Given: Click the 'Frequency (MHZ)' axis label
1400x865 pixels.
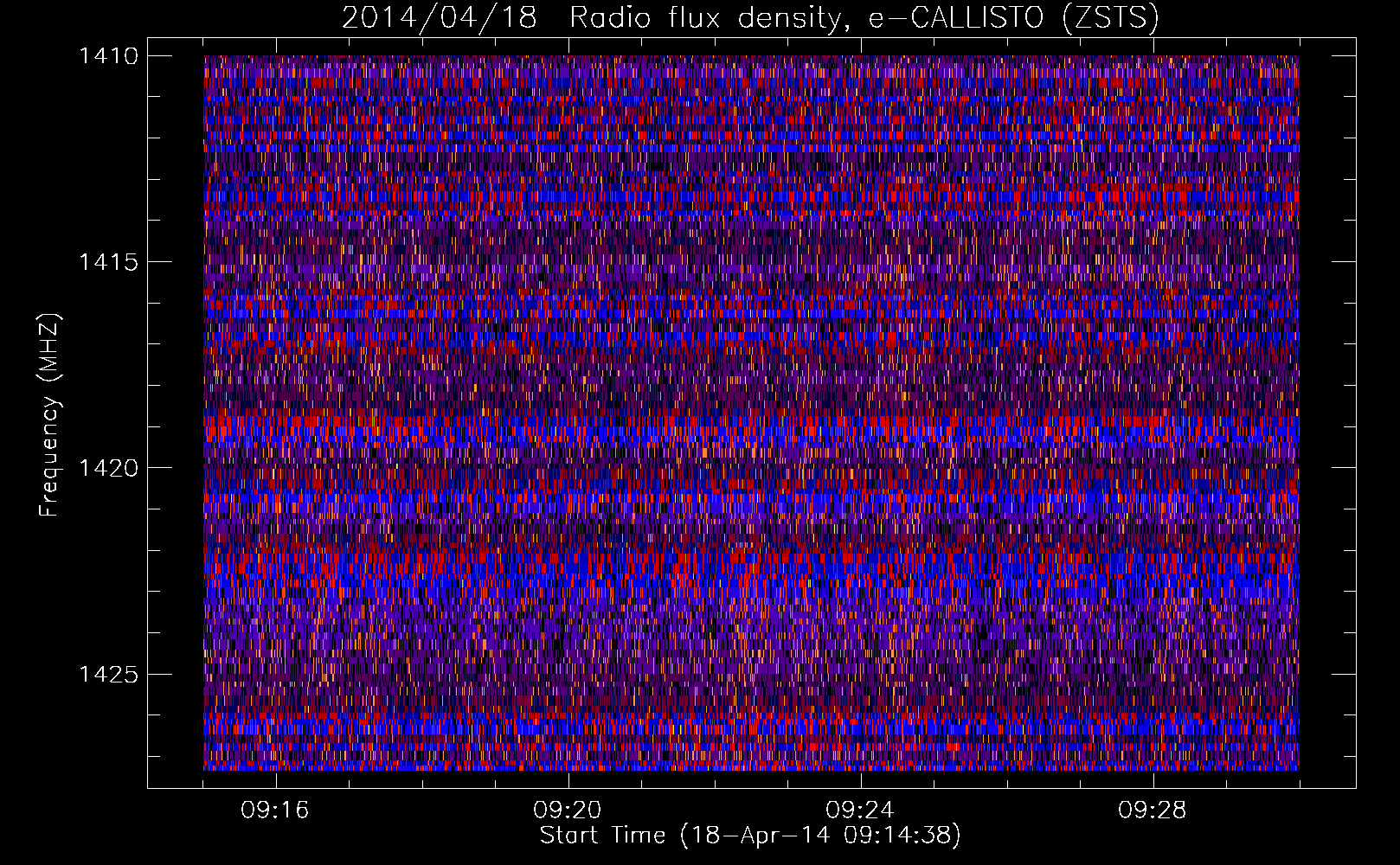Looking at the screenshot, I should [50, 415].
